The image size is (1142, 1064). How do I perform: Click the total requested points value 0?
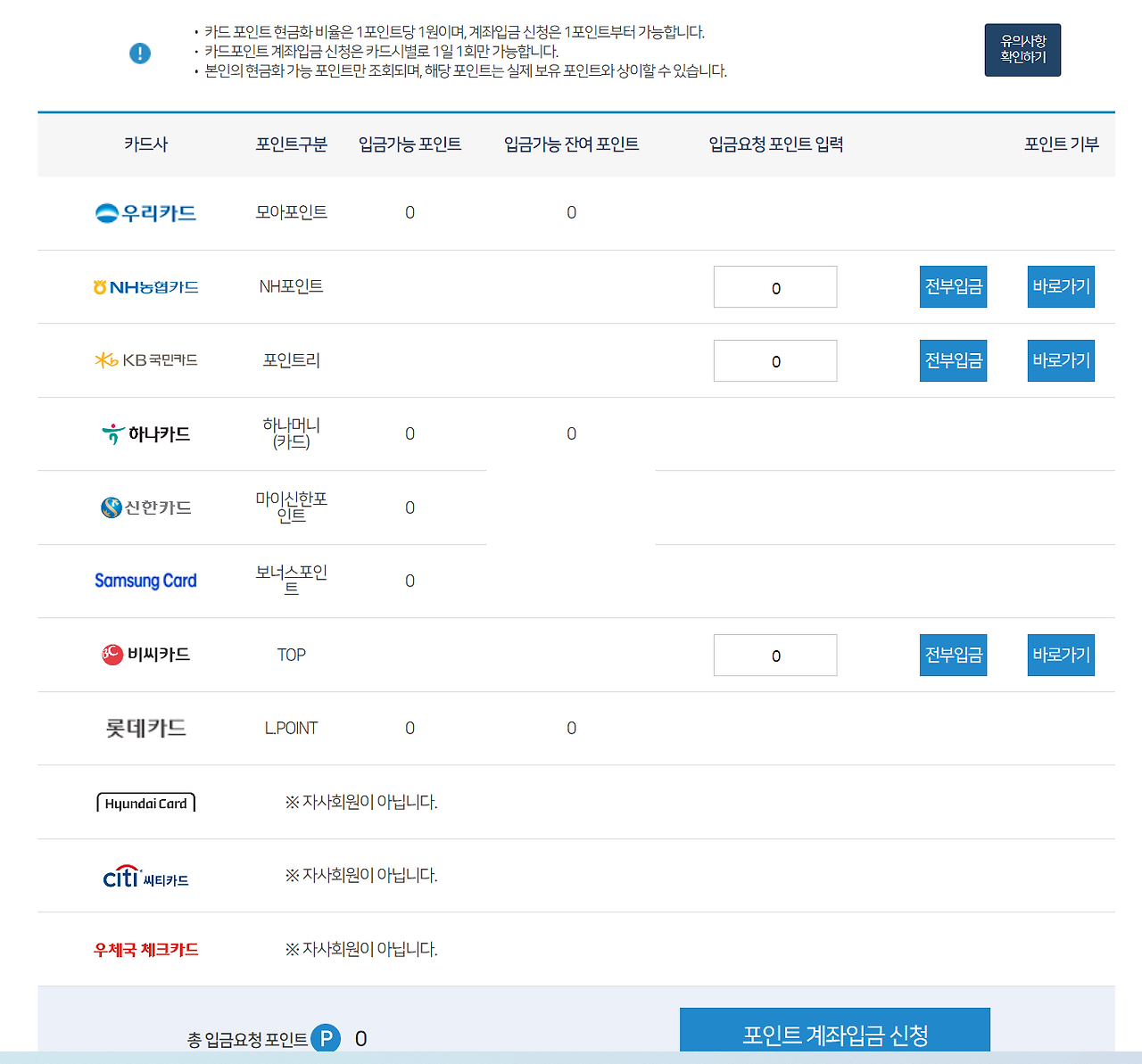point(361,1038)
